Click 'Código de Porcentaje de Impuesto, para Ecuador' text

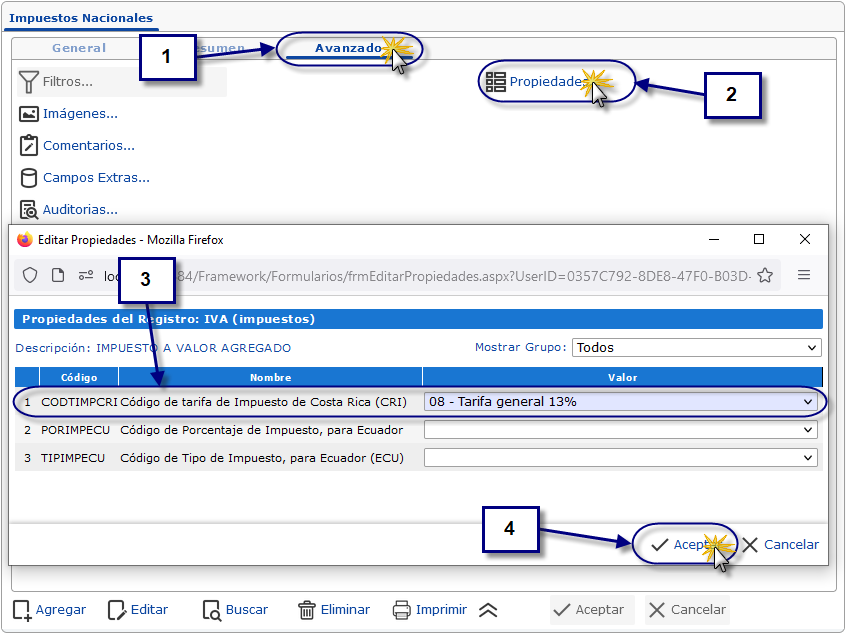pyautogui.click(x=261, y=430)
